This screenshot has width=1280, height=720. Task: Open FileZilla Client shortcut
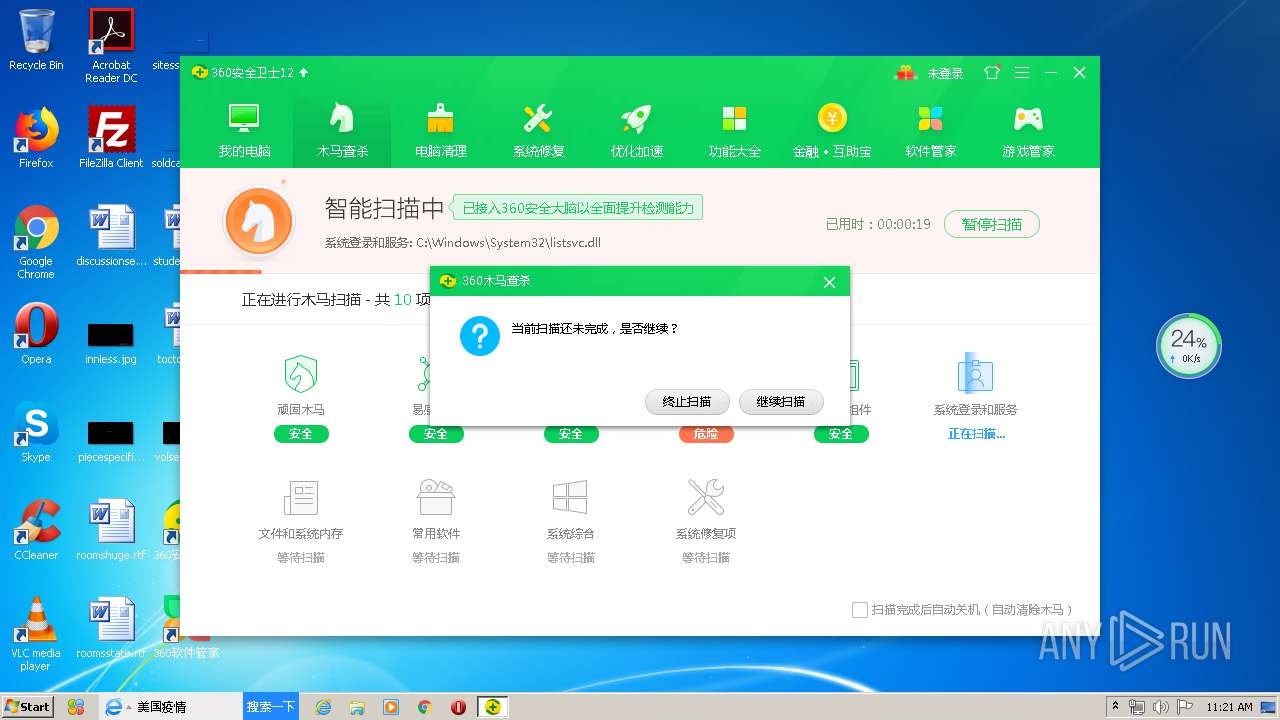click(111, 138)
